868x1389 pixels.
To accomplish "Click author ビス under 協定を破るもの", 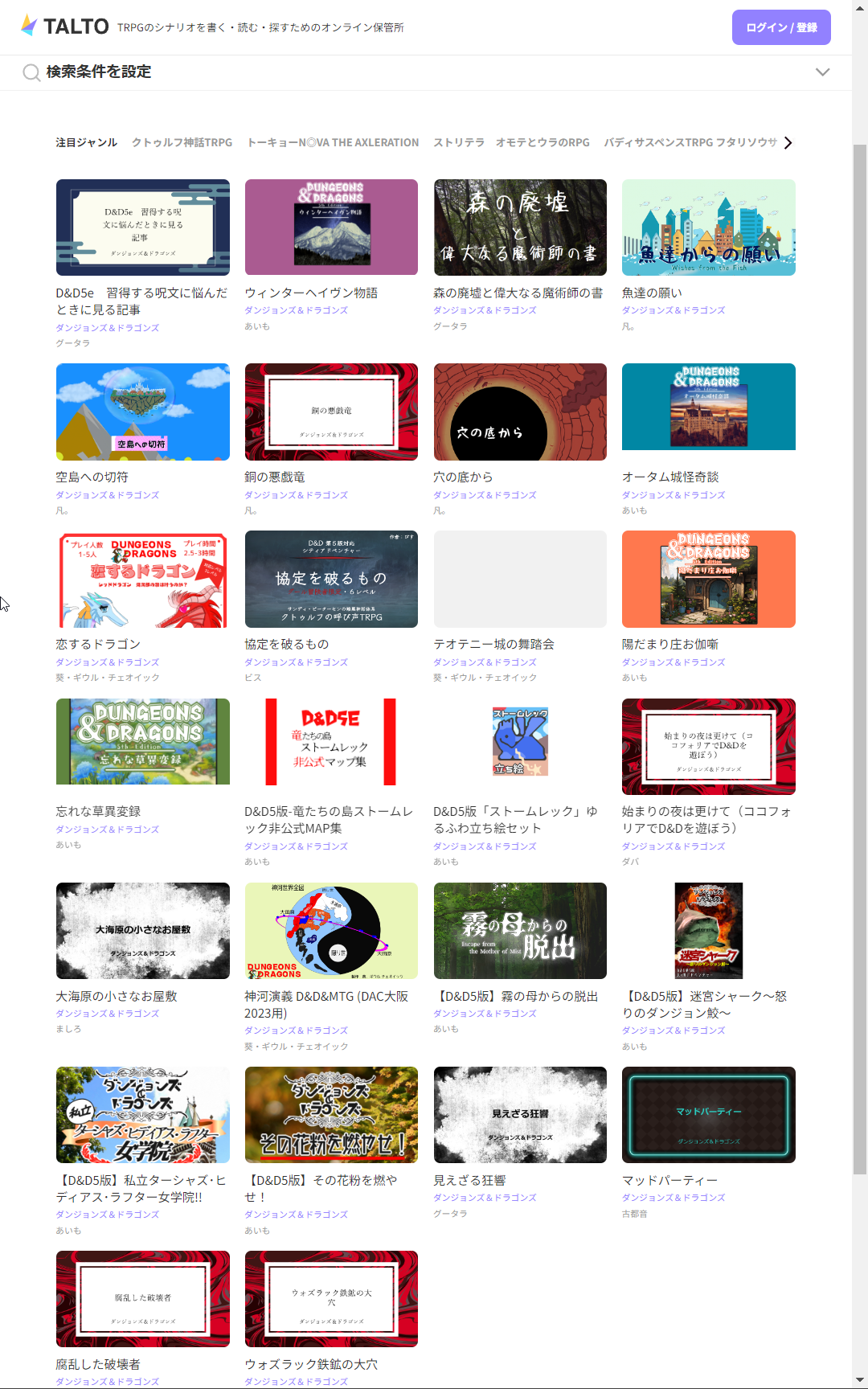I will 253,678.
